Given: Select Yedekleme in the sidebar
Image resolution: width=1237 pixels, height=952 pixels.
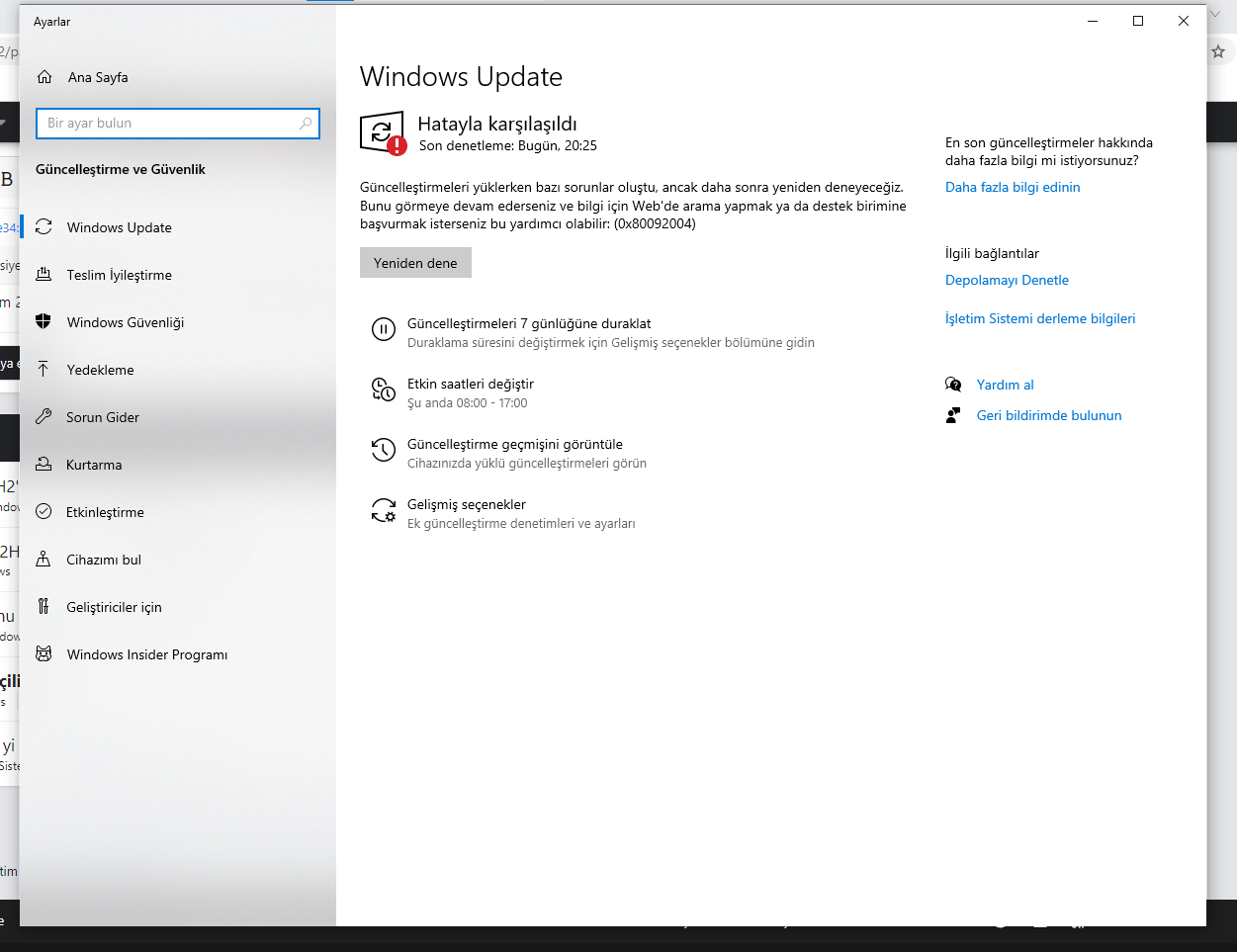Looking at the screenshot, I should coord(178,370).
